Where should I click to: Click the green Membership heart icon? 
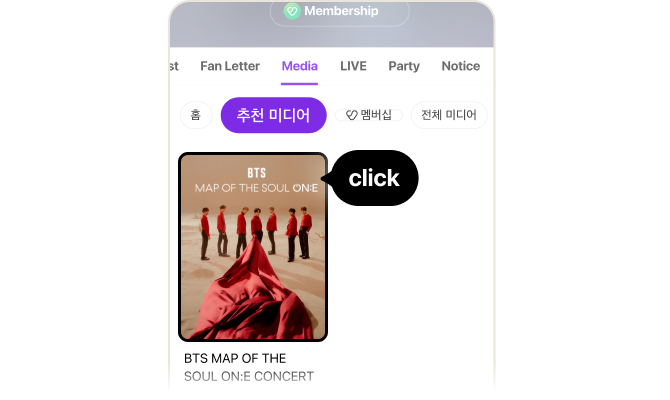[292, 11]
